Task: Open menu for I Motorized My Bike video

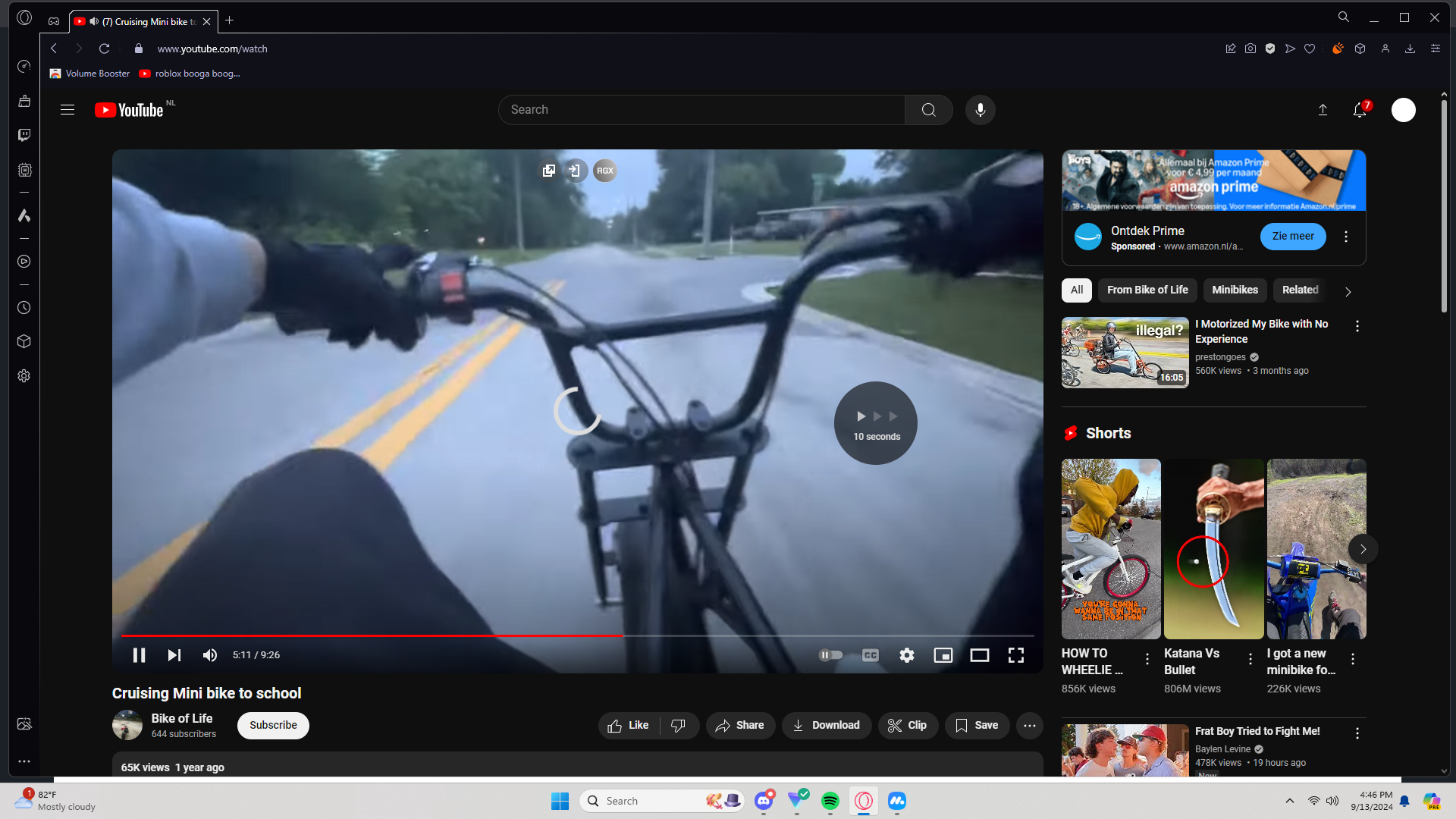Action: [1357, 326]
